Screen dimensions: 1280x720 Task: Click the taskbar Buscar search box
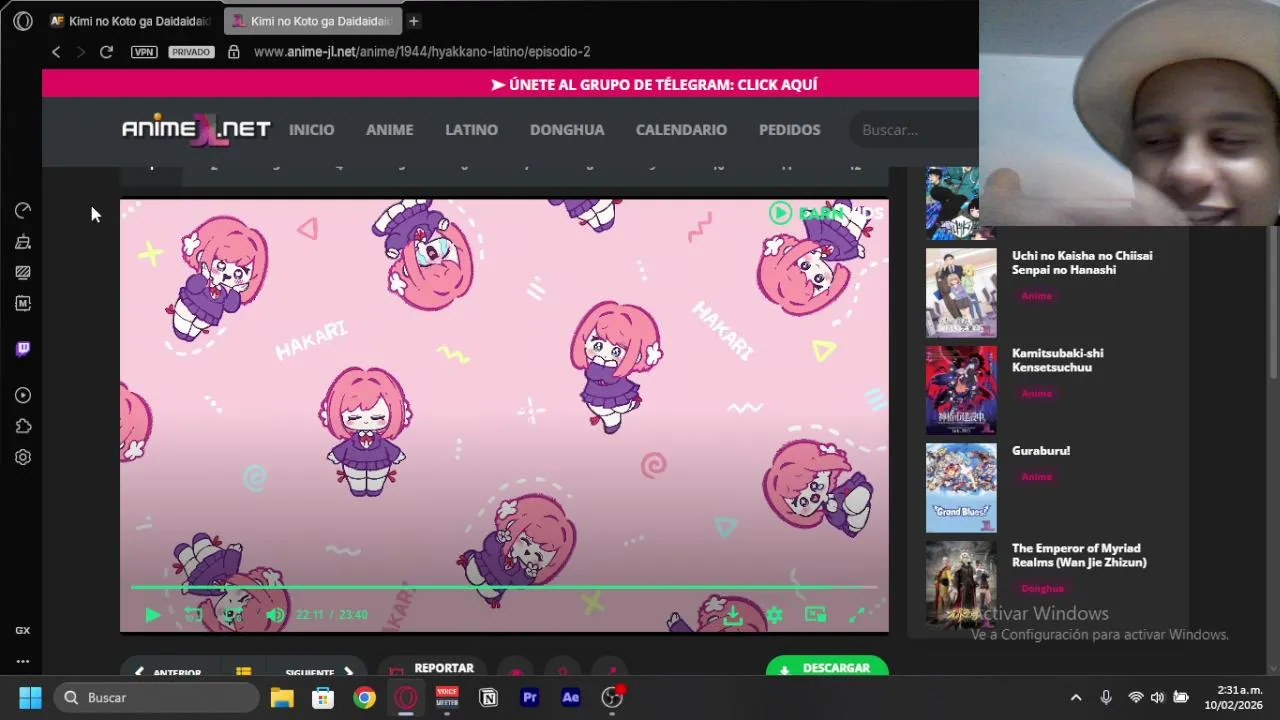(157, 697)
